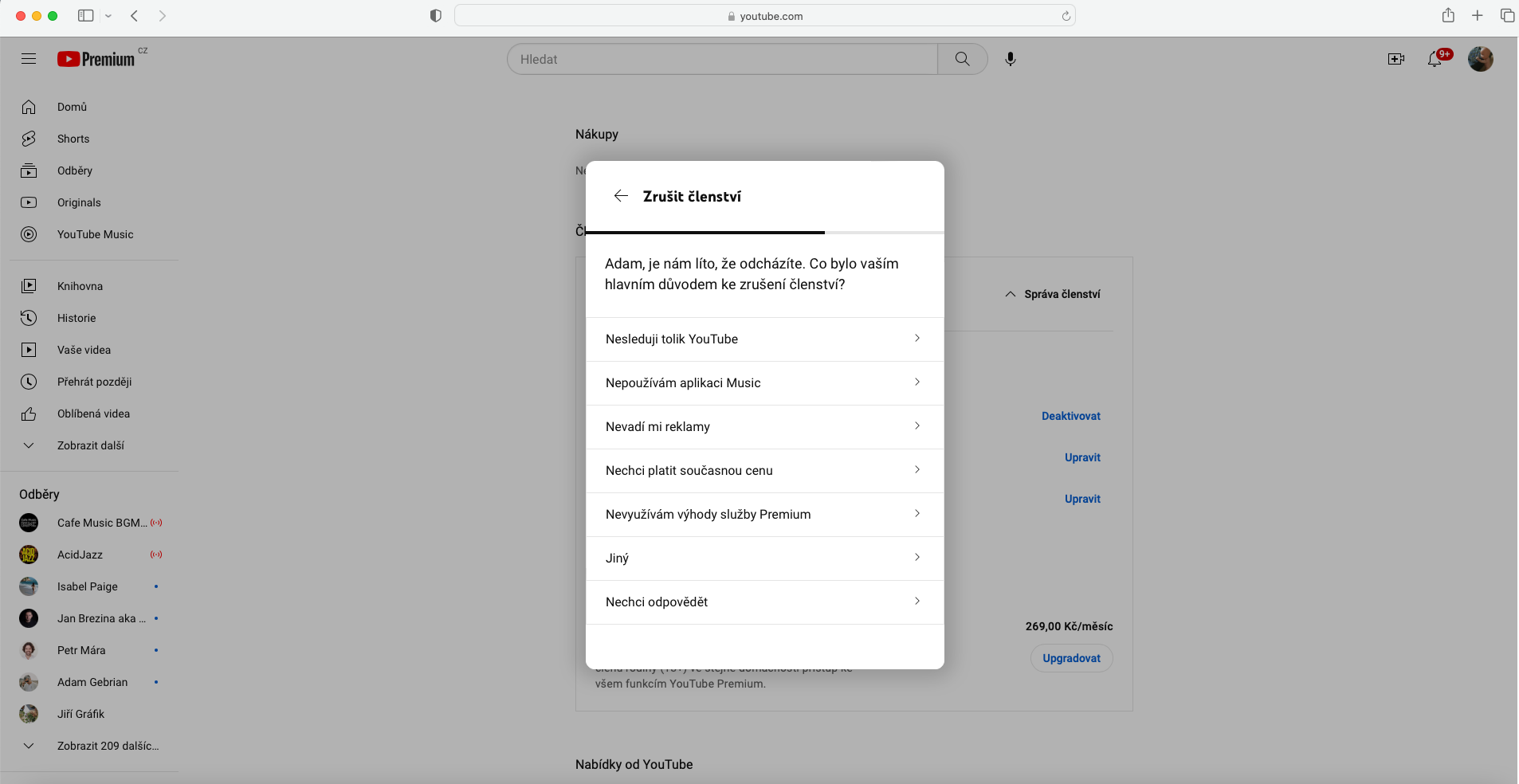Image resolution: width=1519 pixels, height=784 pixels.
Task: Activate voice search microphone
Action: (1010, 59)
